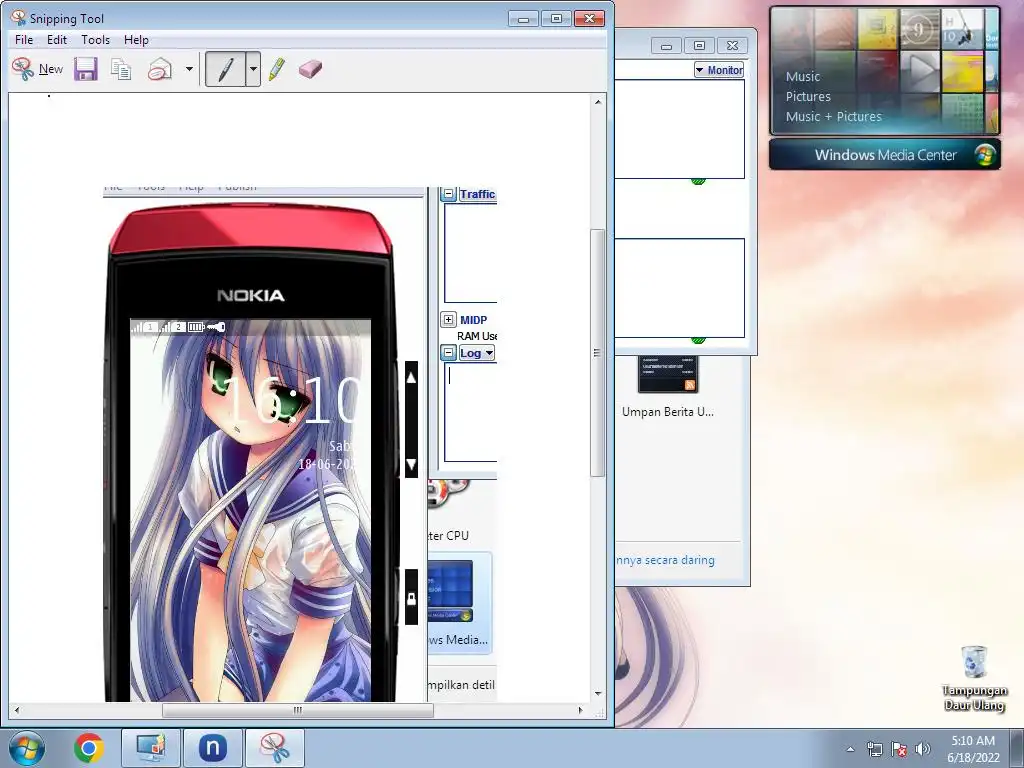Open the Action Center flag icon
Viewport: 1024px width, 768px height.
899,749
